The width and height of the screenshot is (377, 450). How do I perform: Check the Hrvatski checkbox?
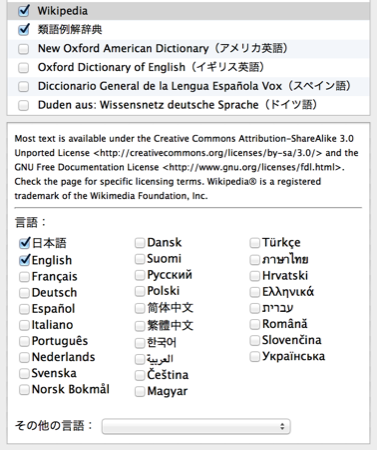pos(255,276)
